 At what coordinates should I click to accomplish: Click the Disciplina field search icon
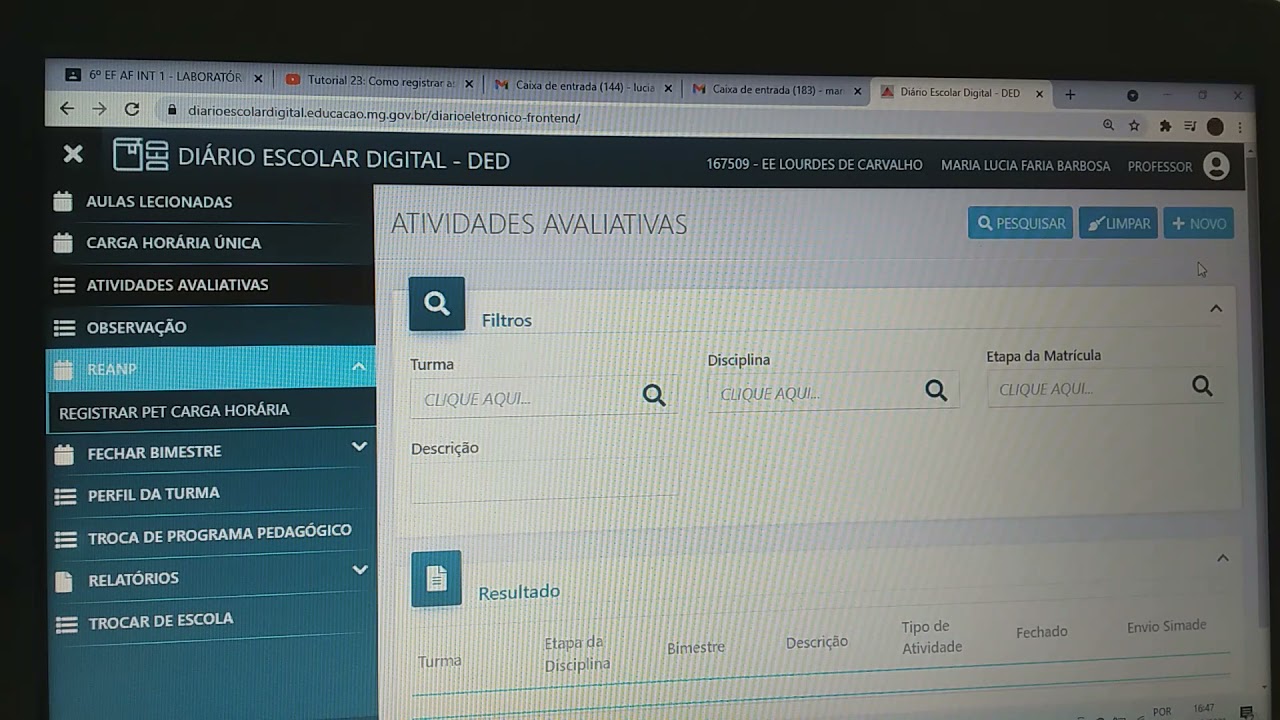click(936, 390)
